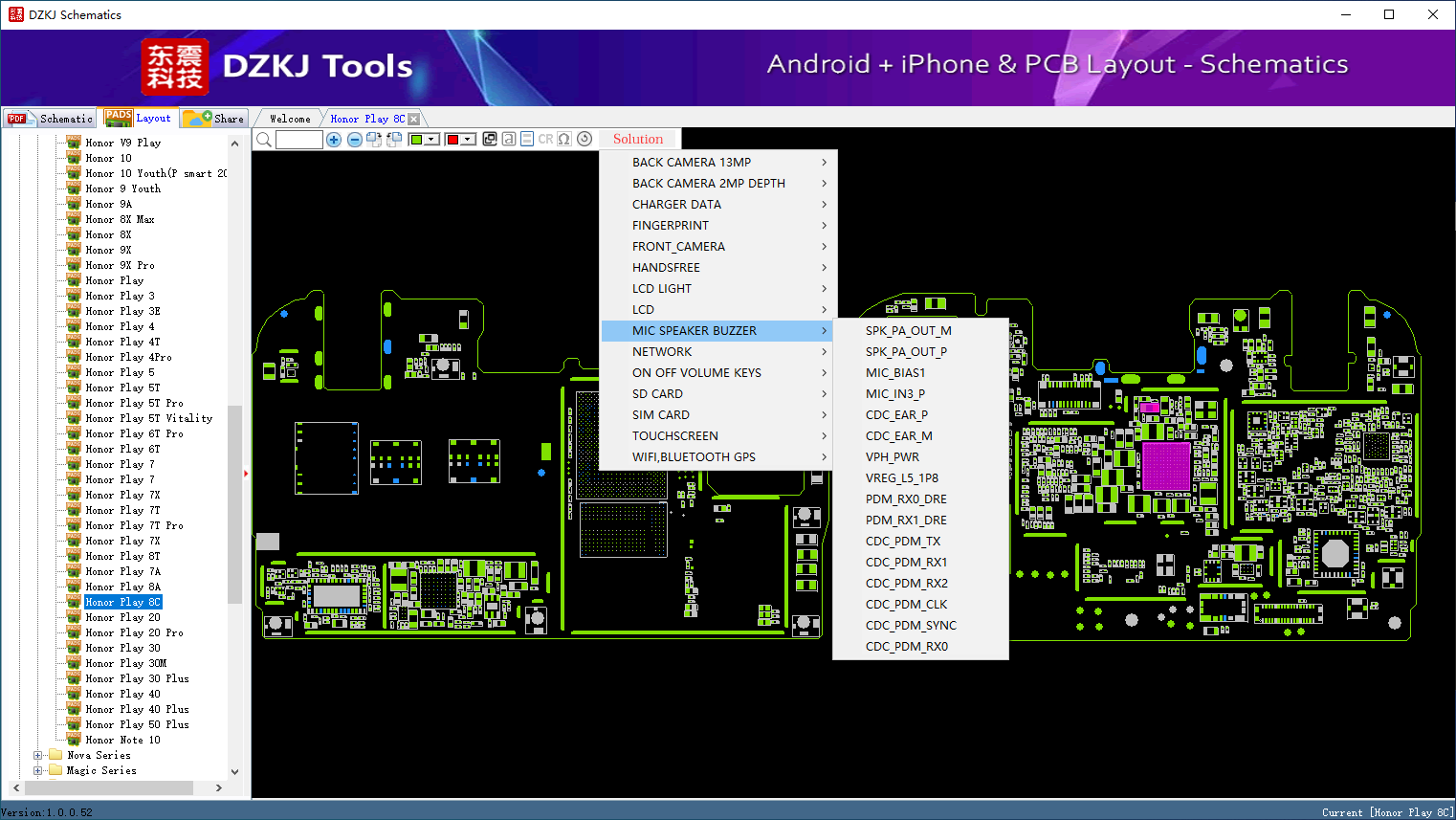Select Honor 9X Pro in the tree

pyautogui.click(x=120, y=265)
